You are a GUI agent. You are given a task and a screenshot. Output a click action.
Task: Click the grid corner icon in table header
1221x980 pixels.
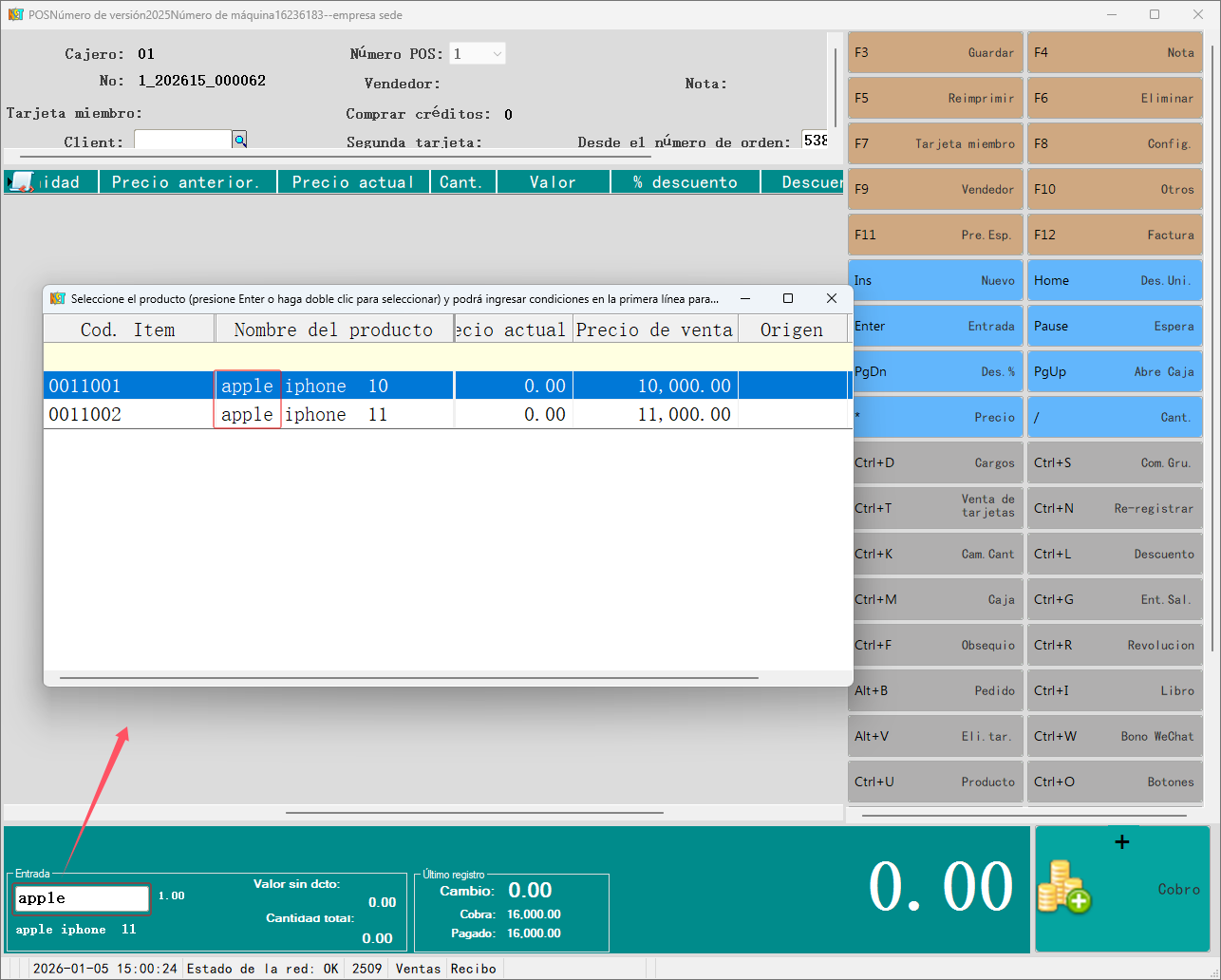click(x=20, y=181)
